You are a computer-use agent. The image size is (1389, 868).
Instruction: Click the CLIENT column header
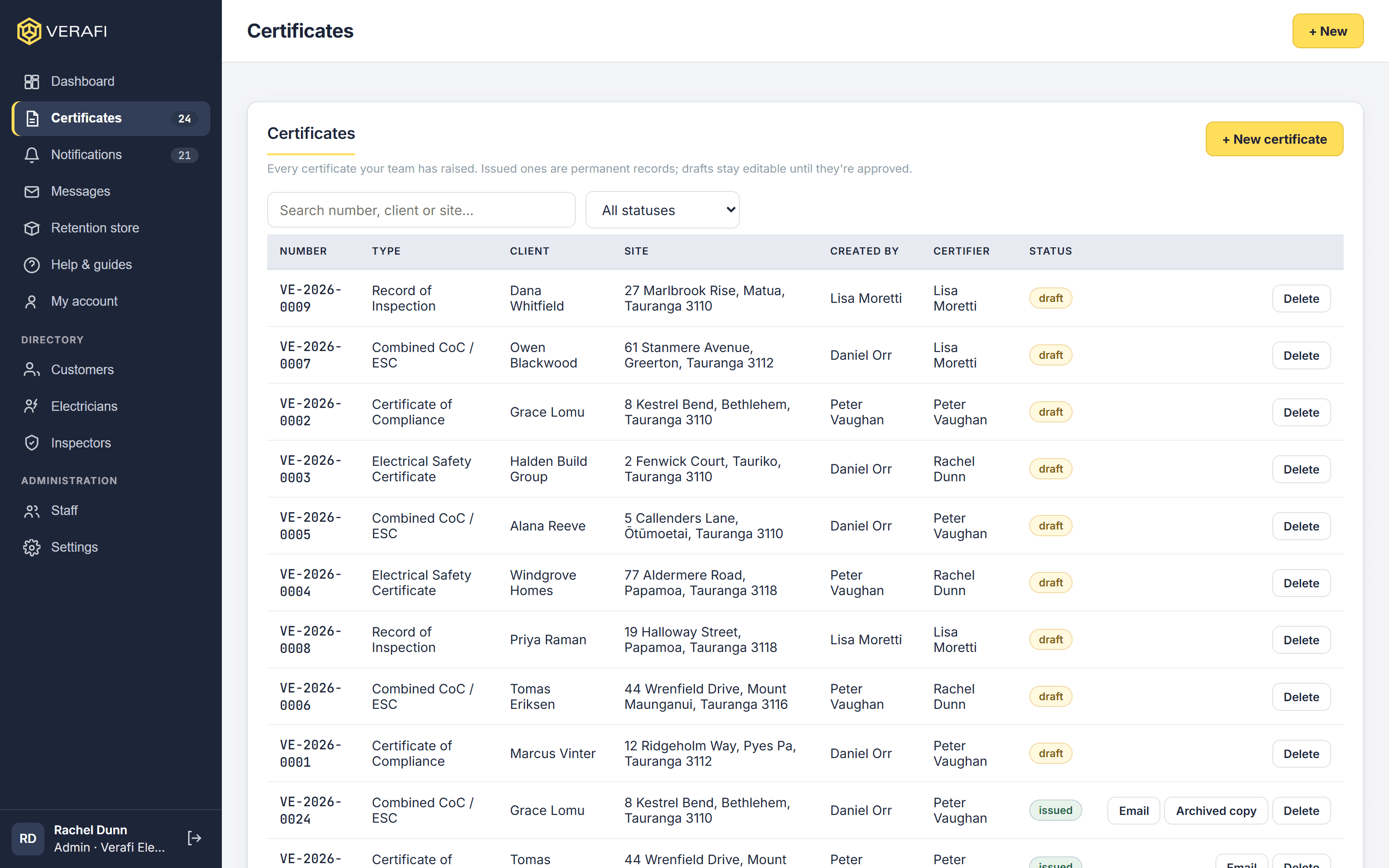pyautogui.click(x=529, y=251)
